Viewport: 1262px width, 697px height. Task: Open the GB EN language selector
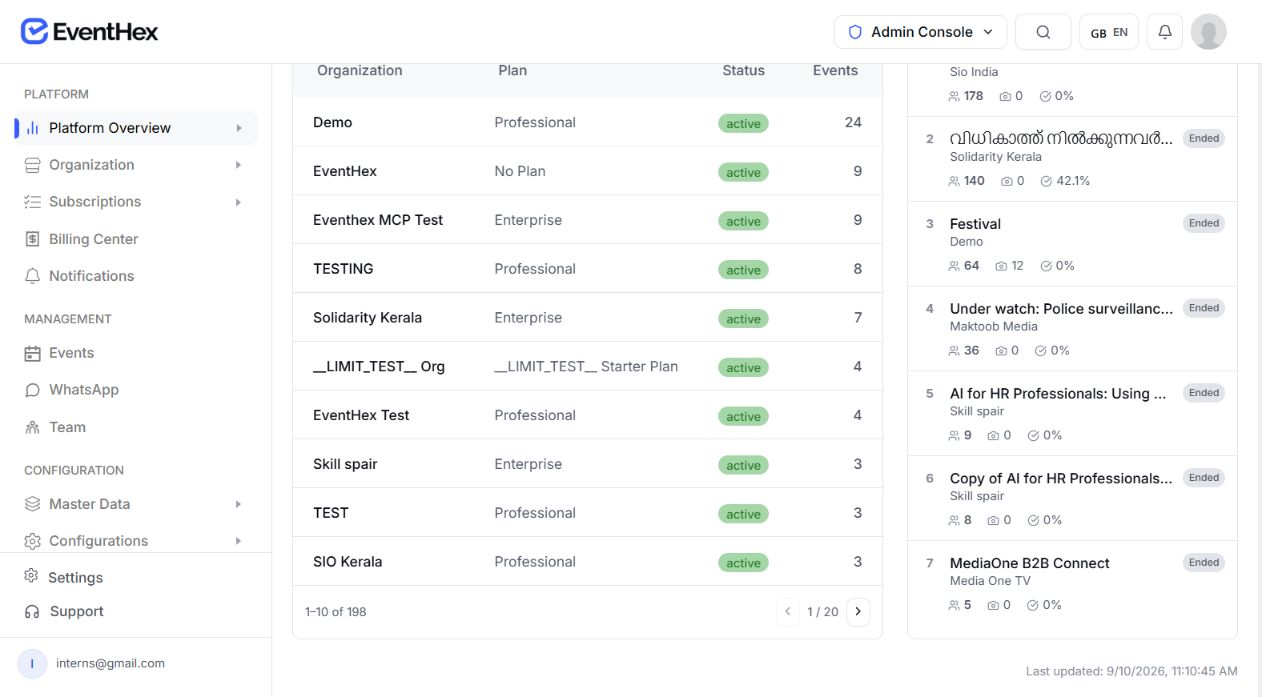[1109, 32]
